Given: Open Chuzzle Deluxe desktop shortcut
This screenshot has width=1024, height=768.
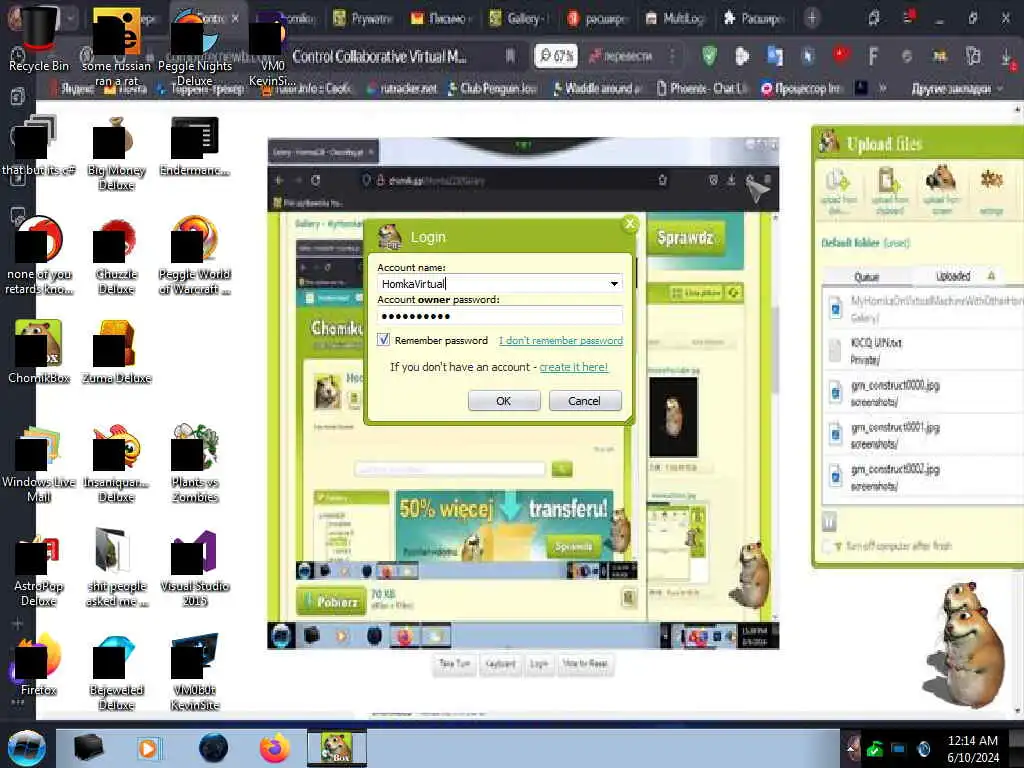Looking at the screenshot, I should (116, 257).
